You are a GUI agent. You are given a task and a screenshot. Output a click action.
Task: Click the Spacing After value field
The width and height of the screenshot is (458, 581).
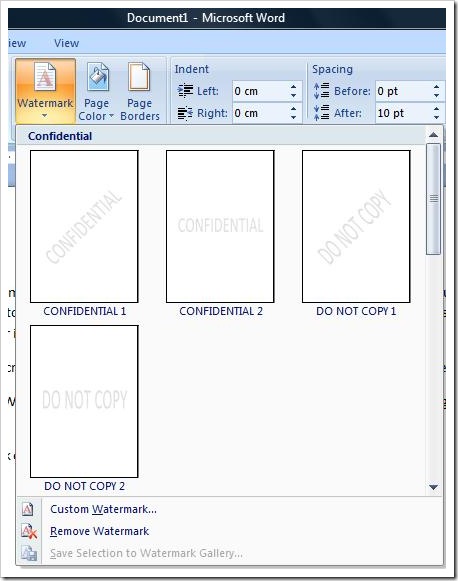point(402,113)
